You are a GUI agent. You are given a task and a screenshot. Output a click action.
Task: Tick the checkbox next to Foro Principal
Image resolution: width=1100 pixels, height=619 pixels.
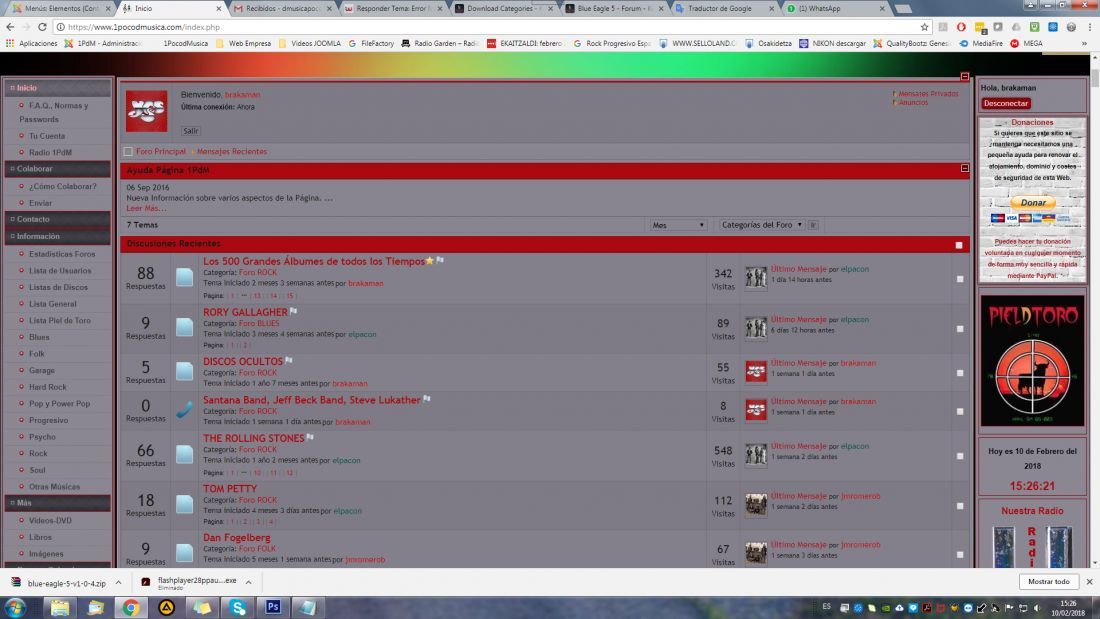point(128,152)
